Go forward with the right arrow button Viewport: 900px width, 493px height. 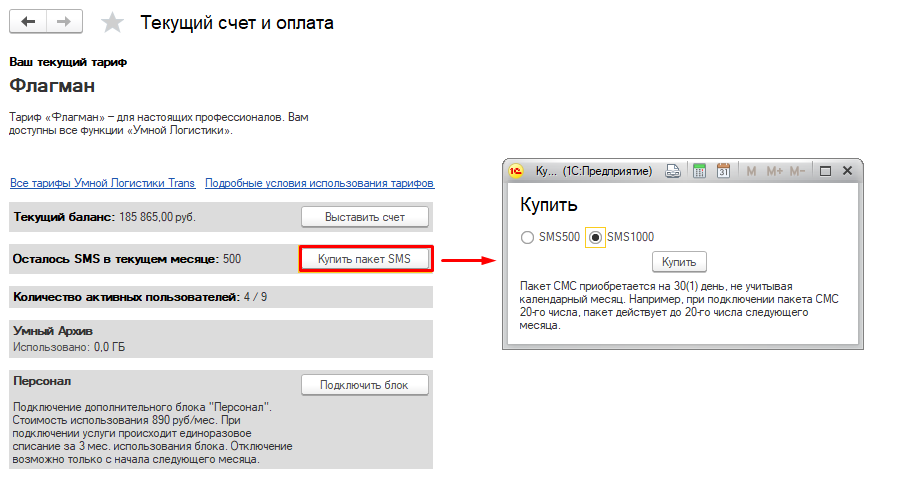click(x=64, y=22)
